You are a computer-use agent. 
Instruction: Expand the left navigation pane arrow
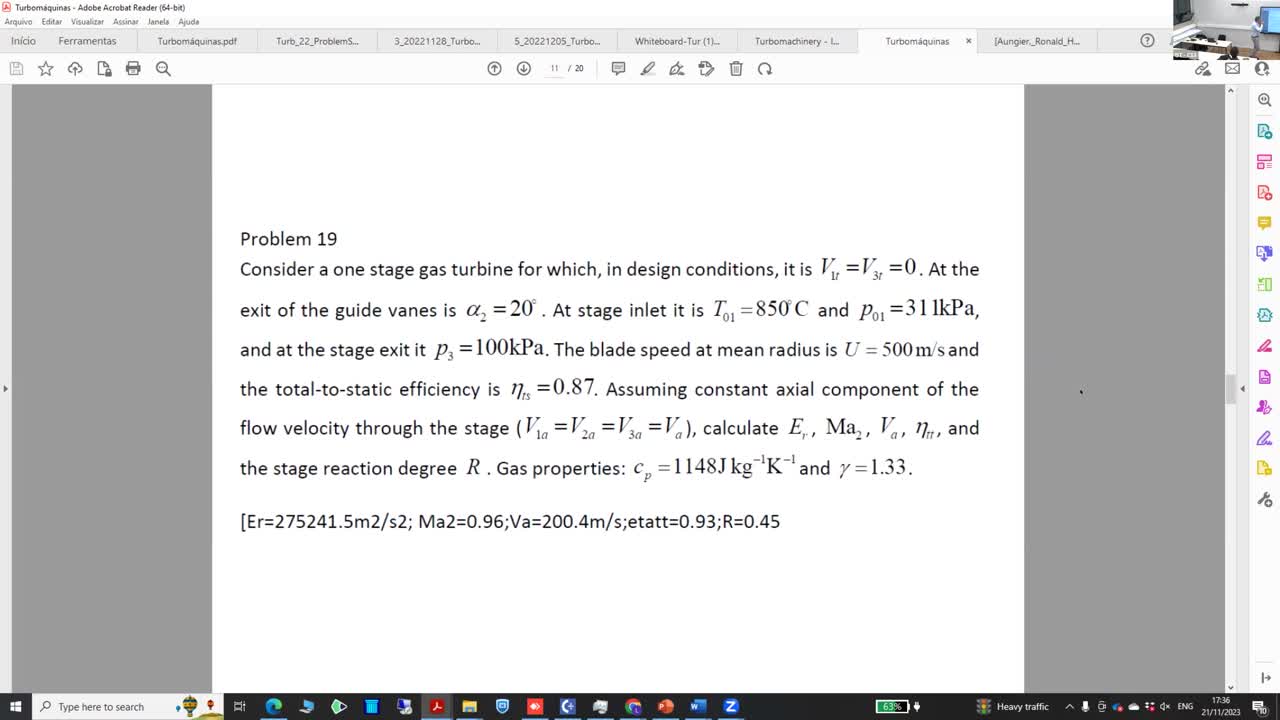[x=5, y=388]
